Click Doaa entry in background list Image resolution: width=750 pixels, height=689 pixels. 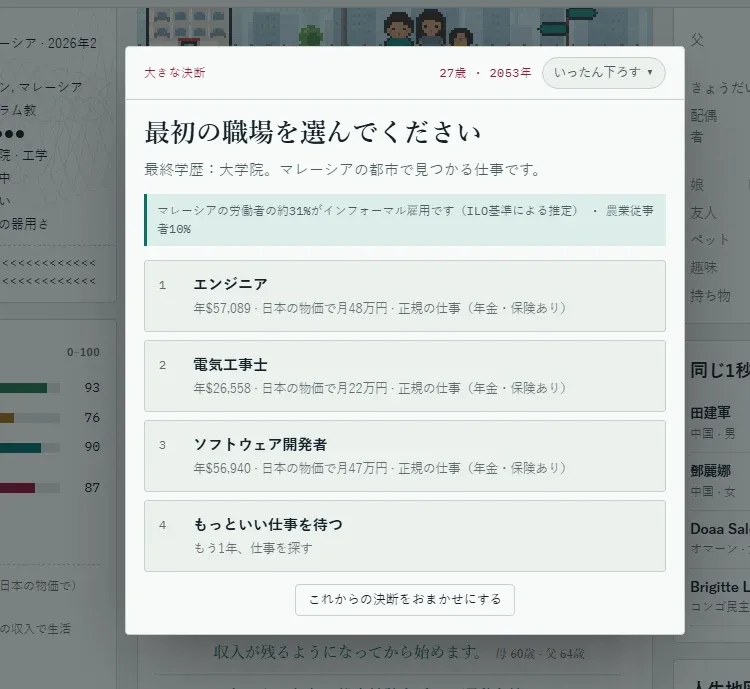click(720, 528)
